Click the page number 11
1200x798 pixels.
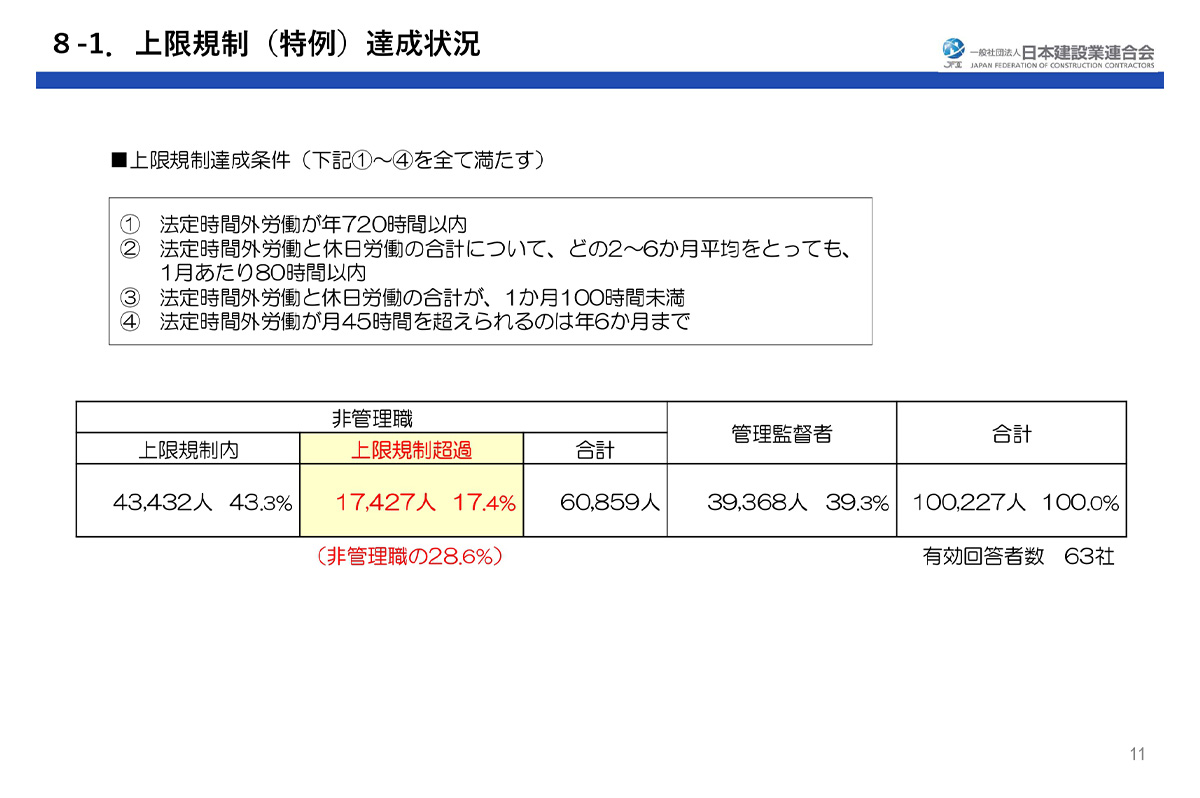(x=1137, y=755)
